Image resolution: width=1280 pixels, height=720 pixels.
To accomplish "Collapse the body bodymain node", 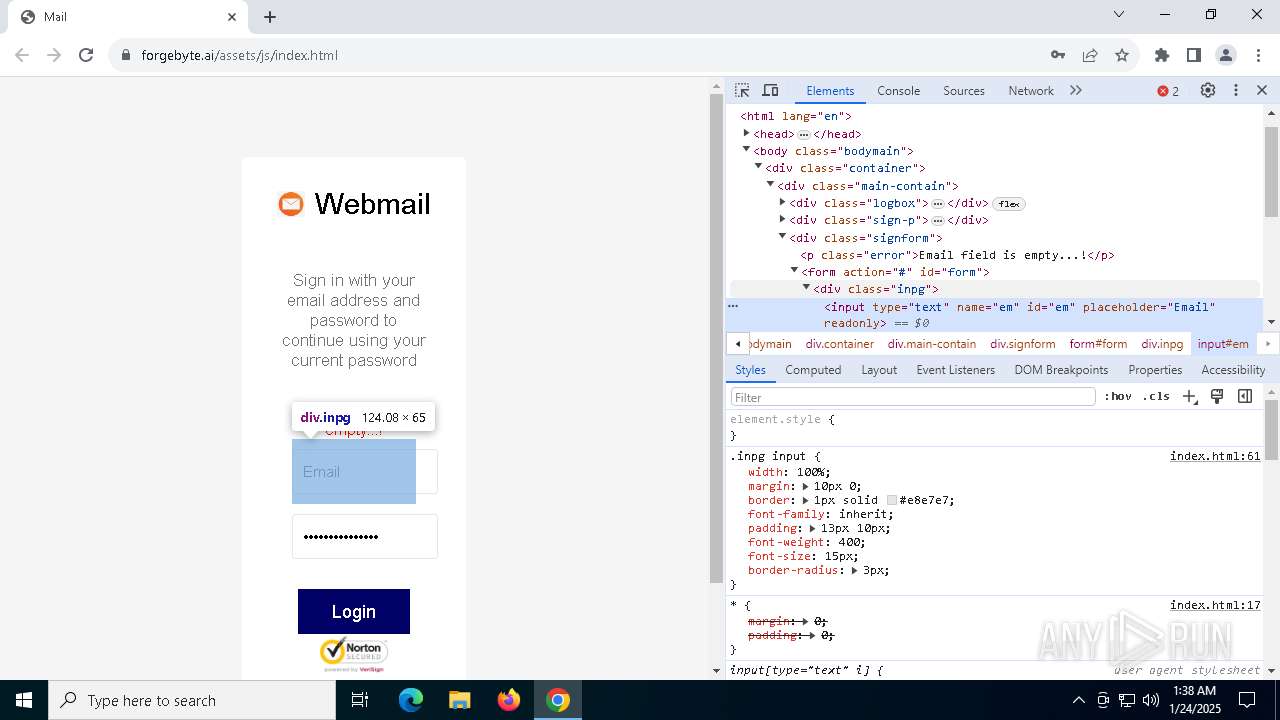I will coord(746,150).
